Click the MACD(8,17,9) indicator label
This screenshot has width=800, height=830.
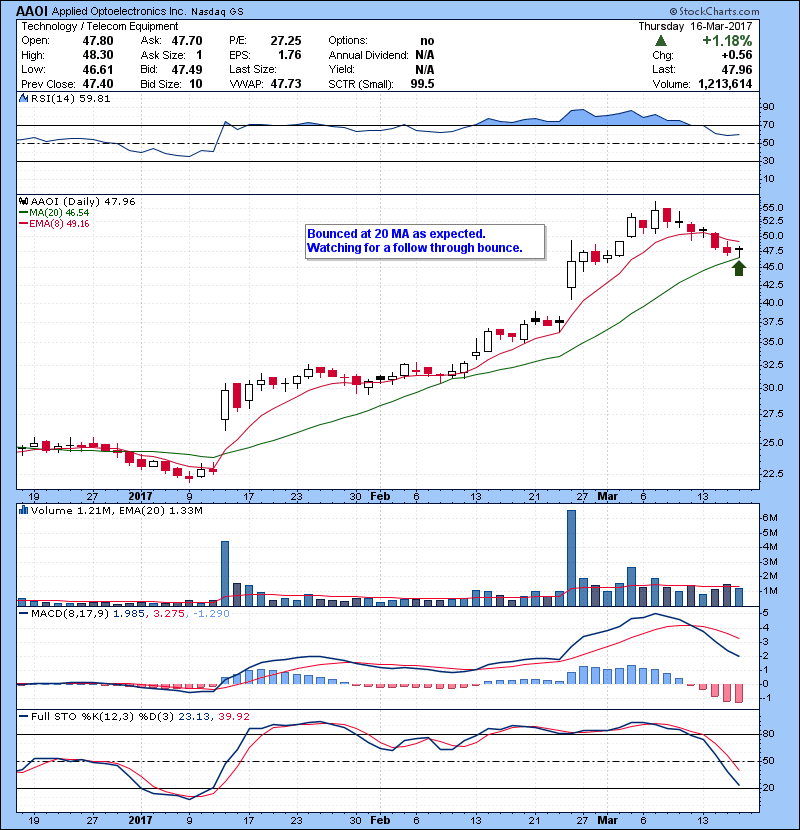pos(70,614)
